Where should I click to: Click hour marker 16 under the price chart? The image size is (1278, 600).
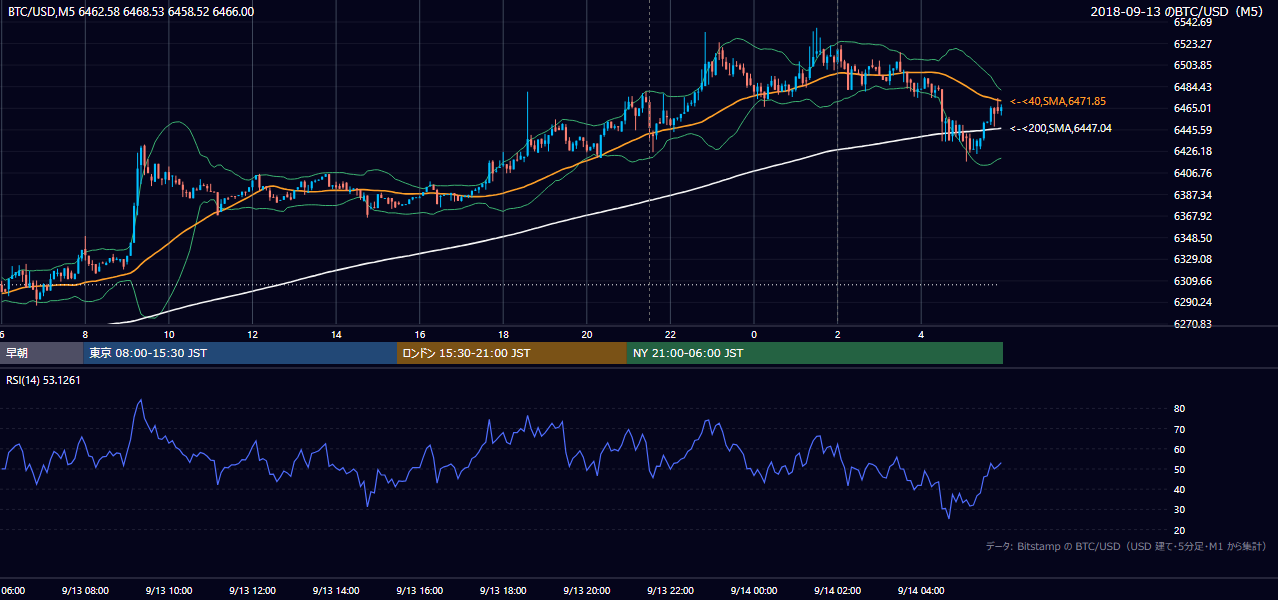(419, 335)
